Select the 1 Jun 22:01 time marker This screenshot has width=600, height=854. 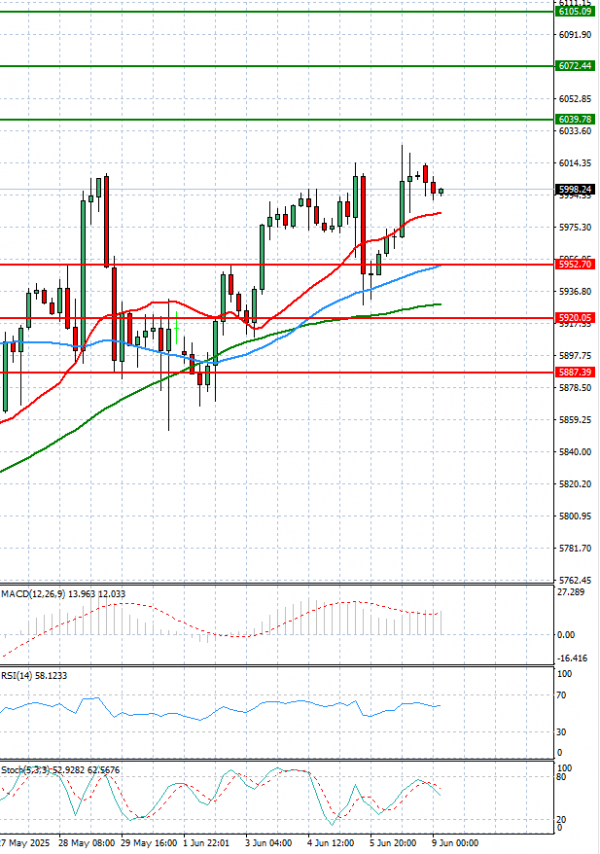[x=207, y=844]
